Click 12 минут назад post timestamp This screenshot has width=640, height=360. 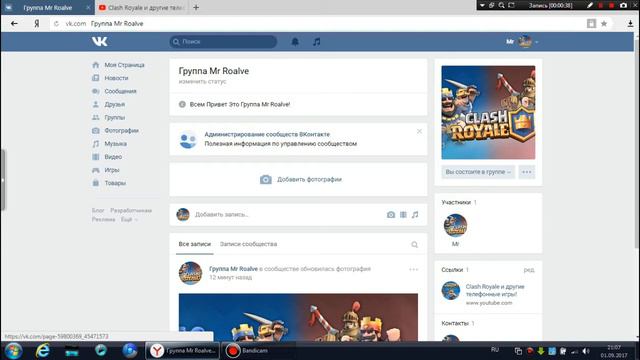click(231, 278)
